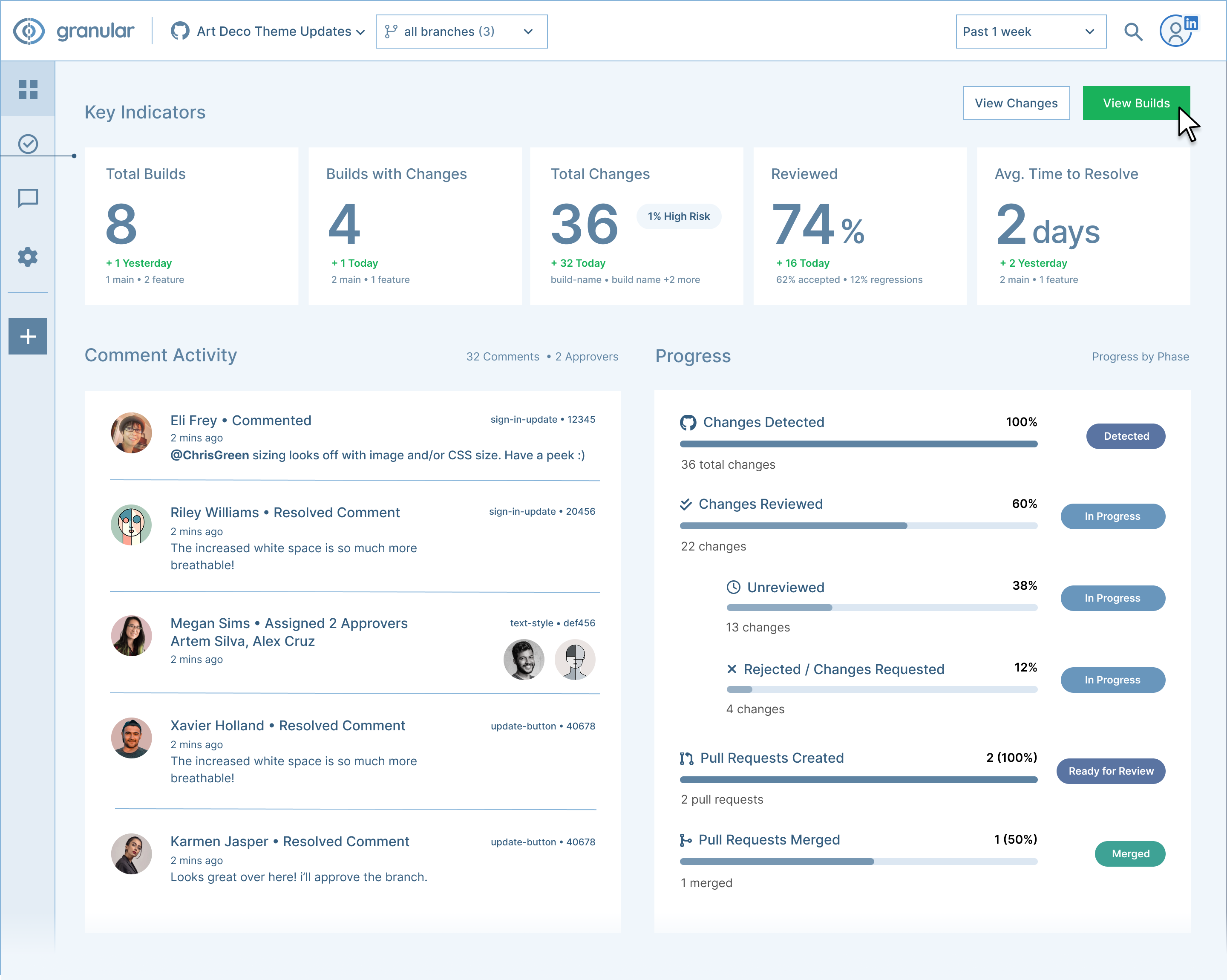Click the search magnifier icon
1227x980 pixels.
pyautogui.click(x=1132, y=32)
